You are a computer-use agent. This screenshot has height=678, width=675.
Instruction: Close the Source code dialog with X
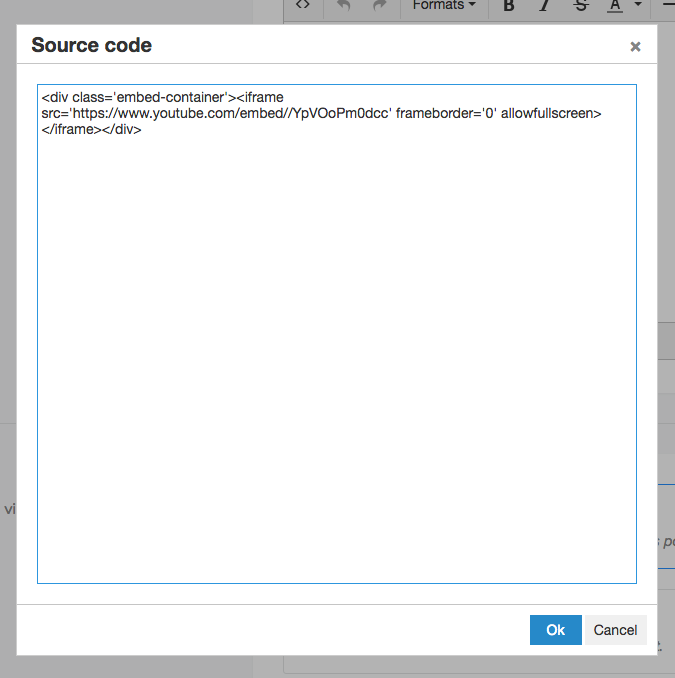635,47
